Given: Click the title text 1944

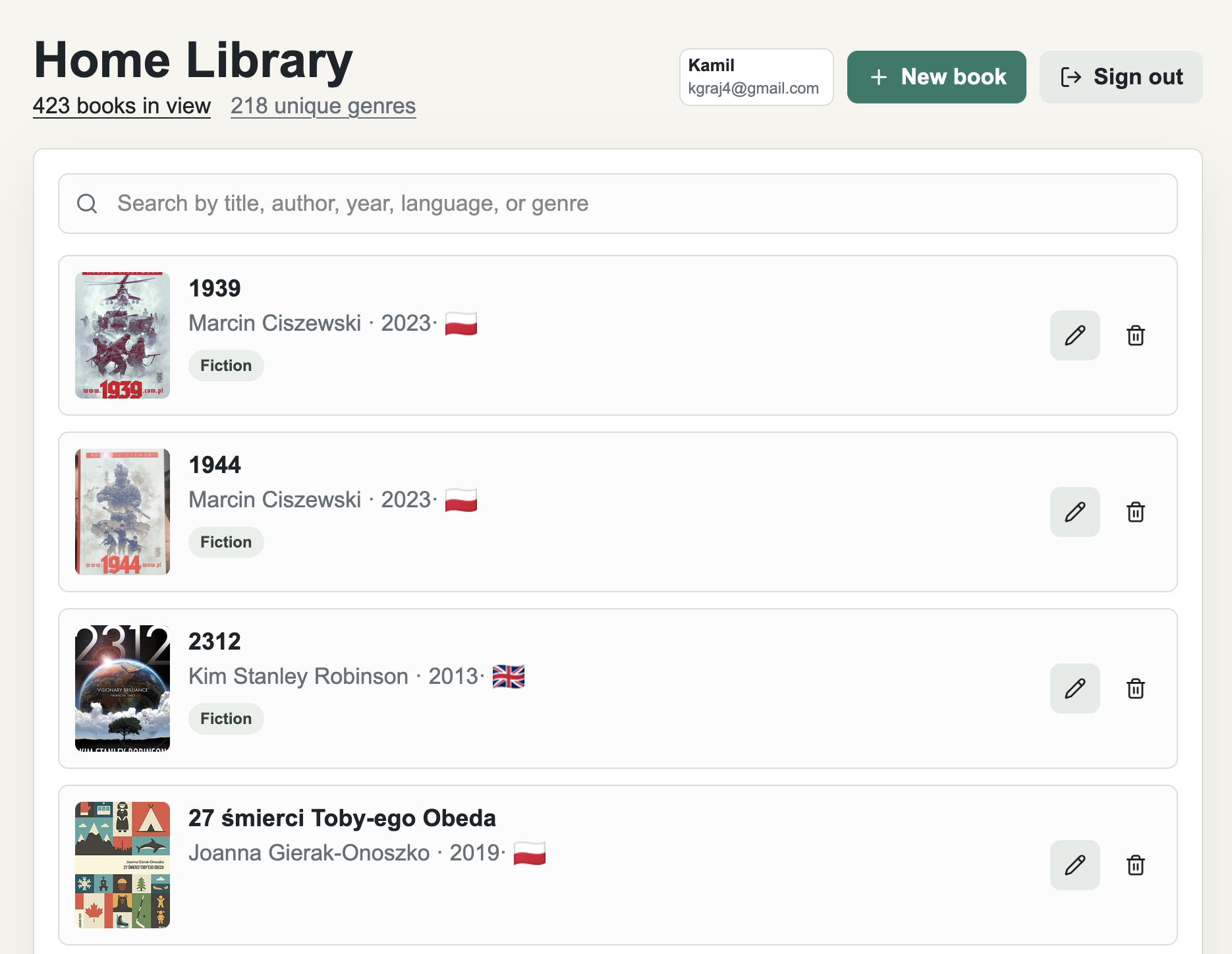Looking at the screenshot, I should 215,465.
